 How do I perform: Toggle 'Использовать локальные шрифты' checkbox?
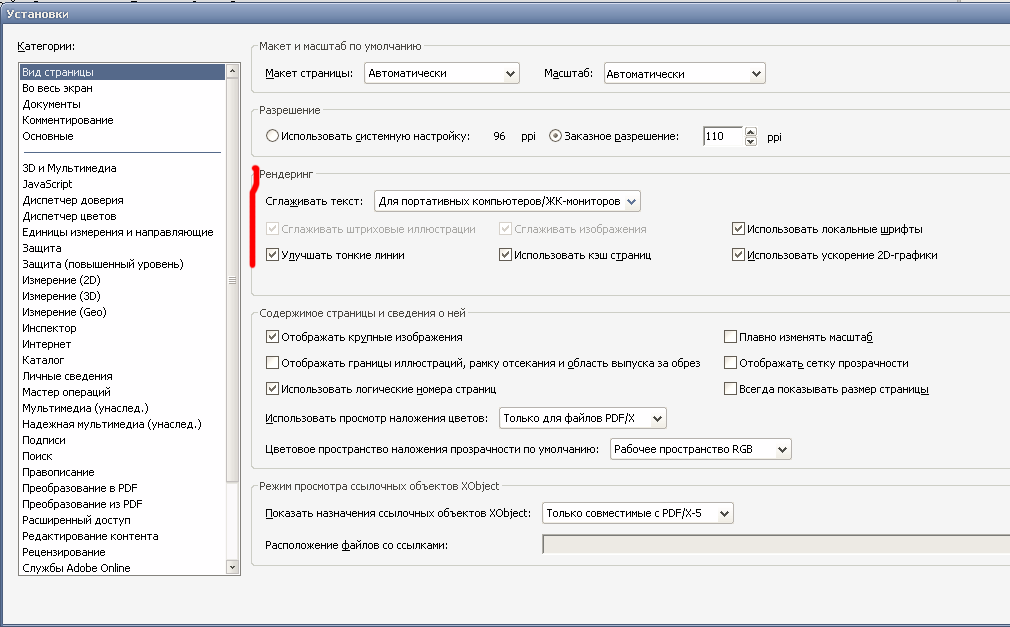point(738,229)
